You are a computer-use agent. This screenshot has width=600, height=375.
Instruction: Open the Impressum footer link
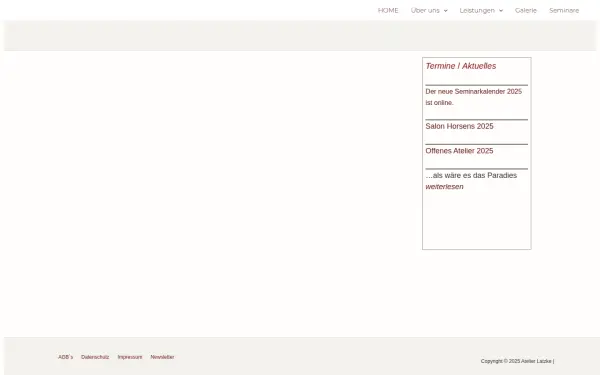tap(130, 357)
